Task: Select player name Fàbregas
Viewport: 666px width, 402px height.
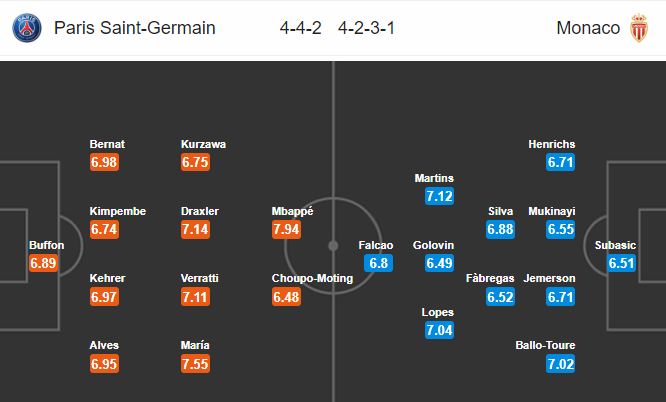Action: 490,278
